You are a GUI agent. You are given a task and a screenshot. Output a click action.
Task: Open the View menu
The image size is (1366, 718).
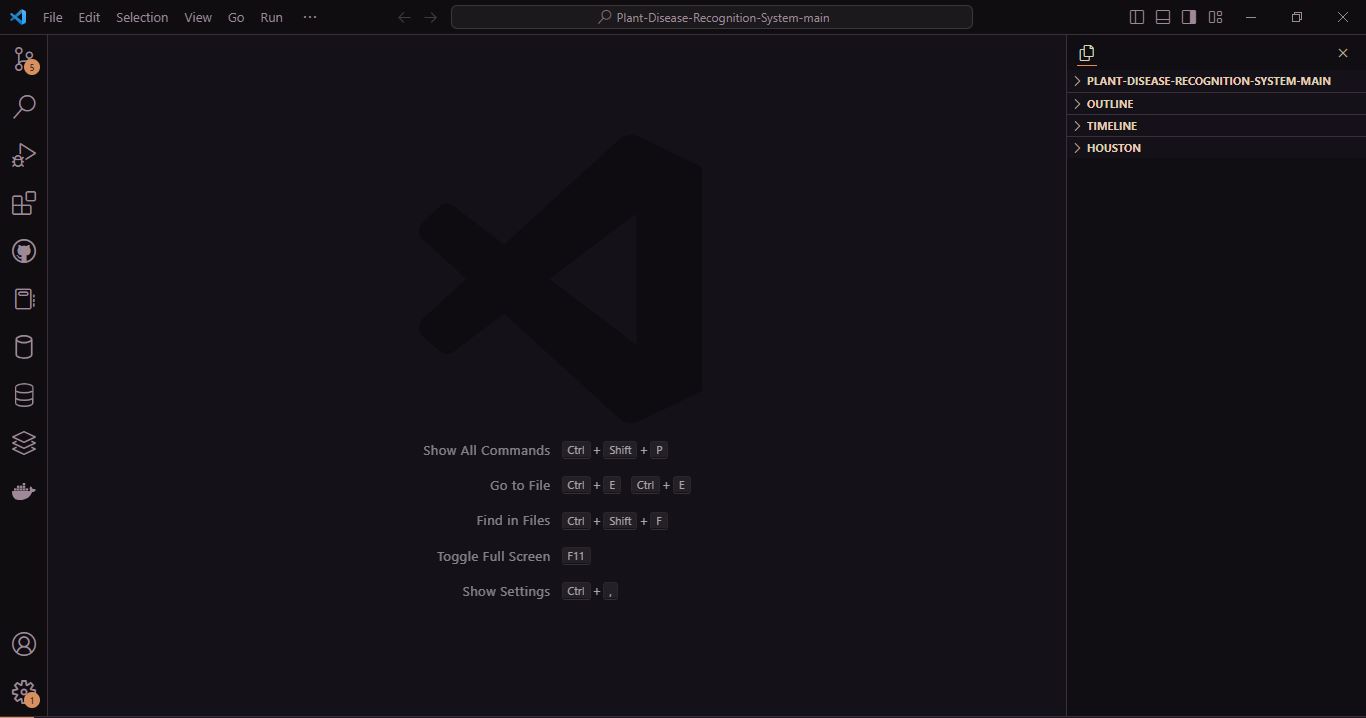pos(198,17)
